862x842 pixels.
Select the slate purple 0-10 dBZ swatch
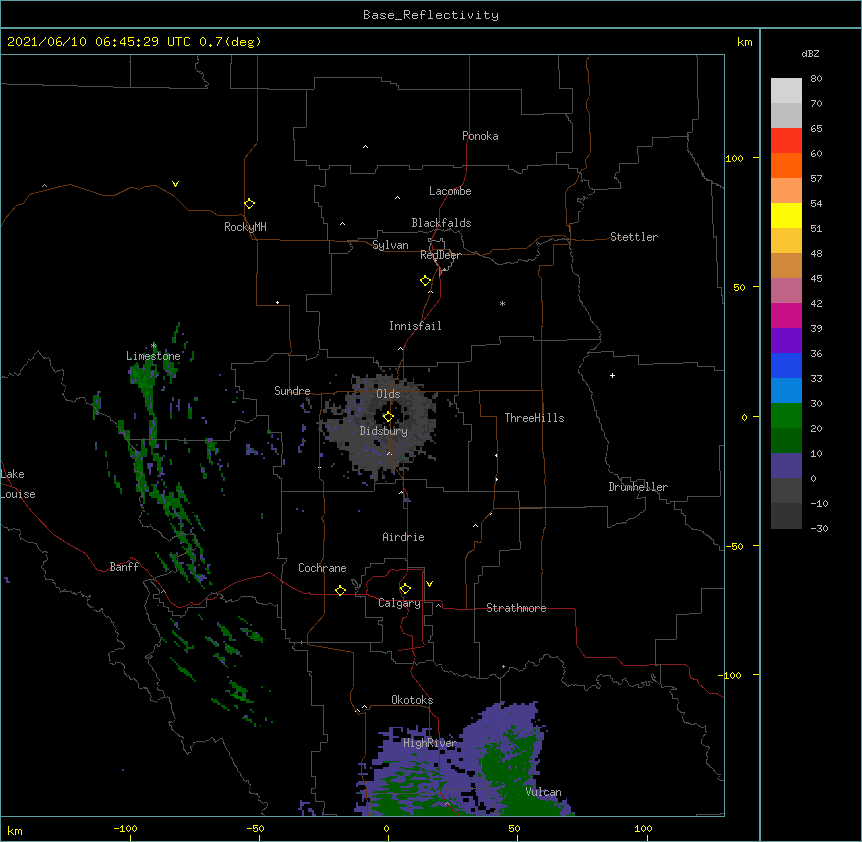coord(786,466)
